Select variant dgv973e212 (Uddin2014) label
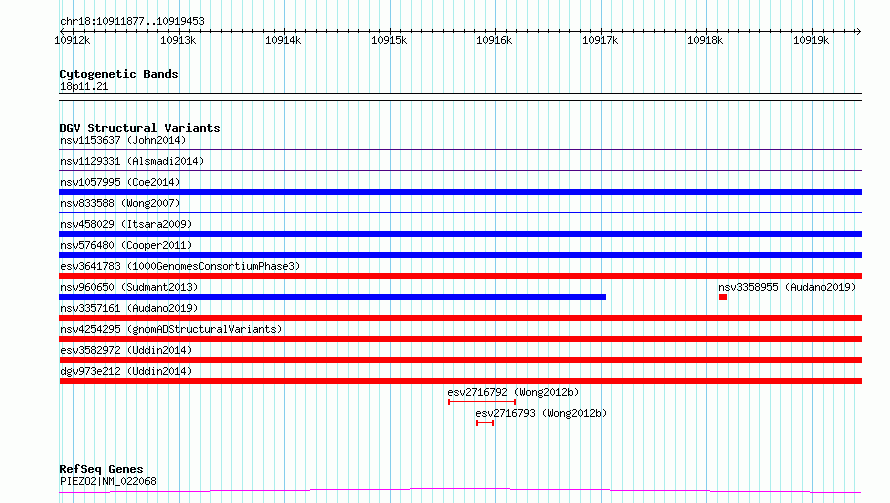 [x=126, y=371]
